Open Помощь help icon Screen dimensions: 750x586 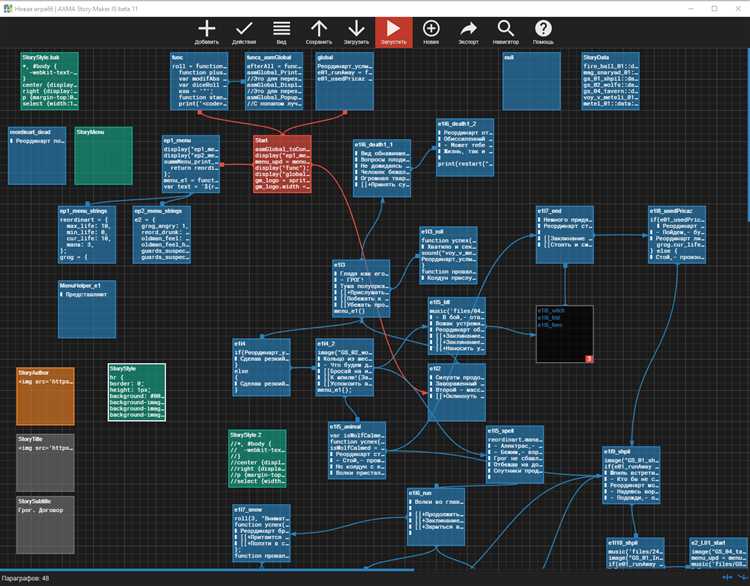(x=543, y=29)
